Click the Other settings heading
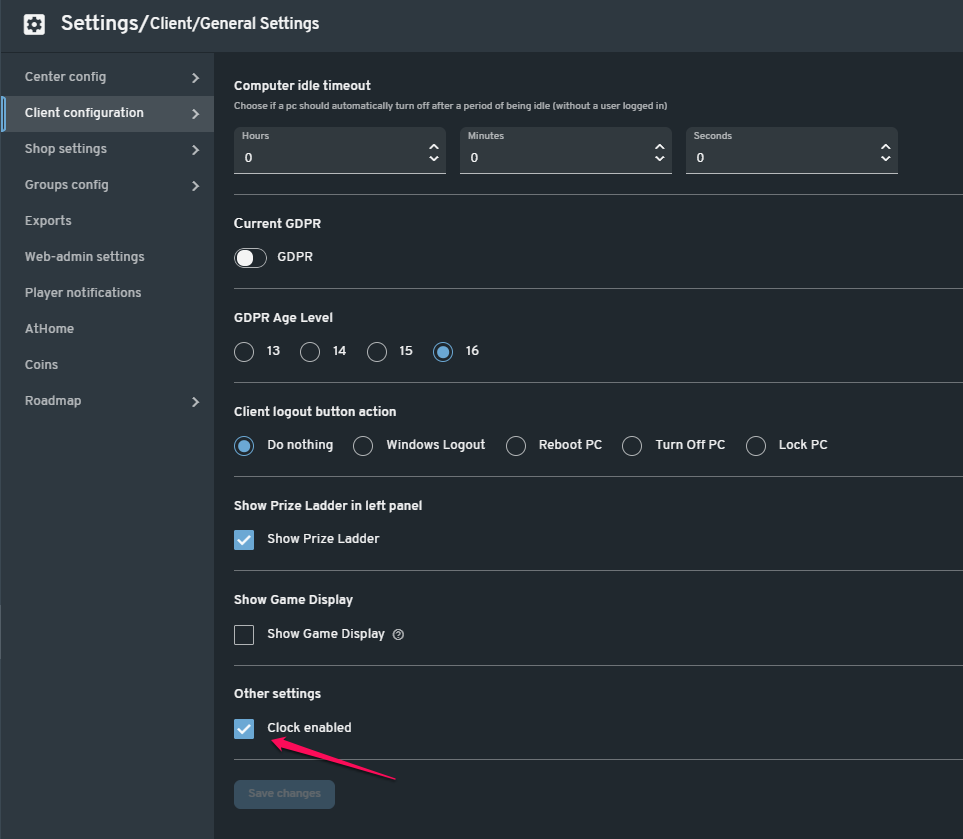Image resolution: width=963 pixels, height=839 pixels. [x=277, y=693]
